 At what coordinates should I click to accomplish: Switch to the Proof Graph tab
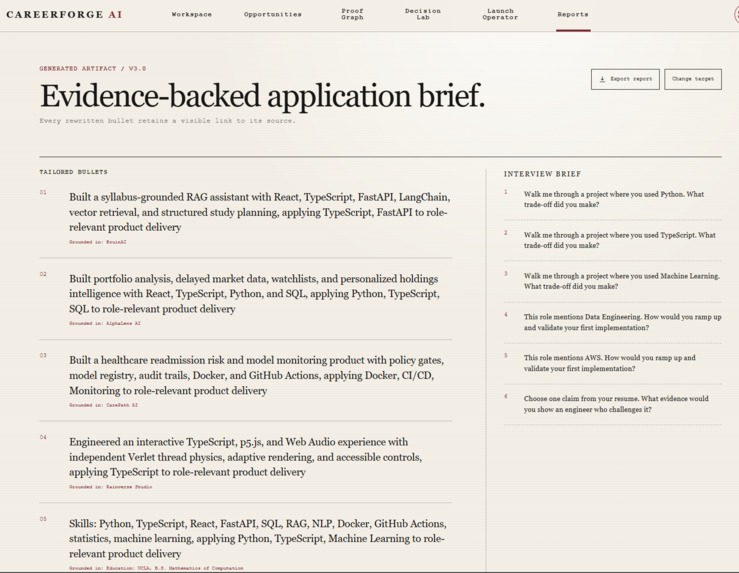click(353, 14)
